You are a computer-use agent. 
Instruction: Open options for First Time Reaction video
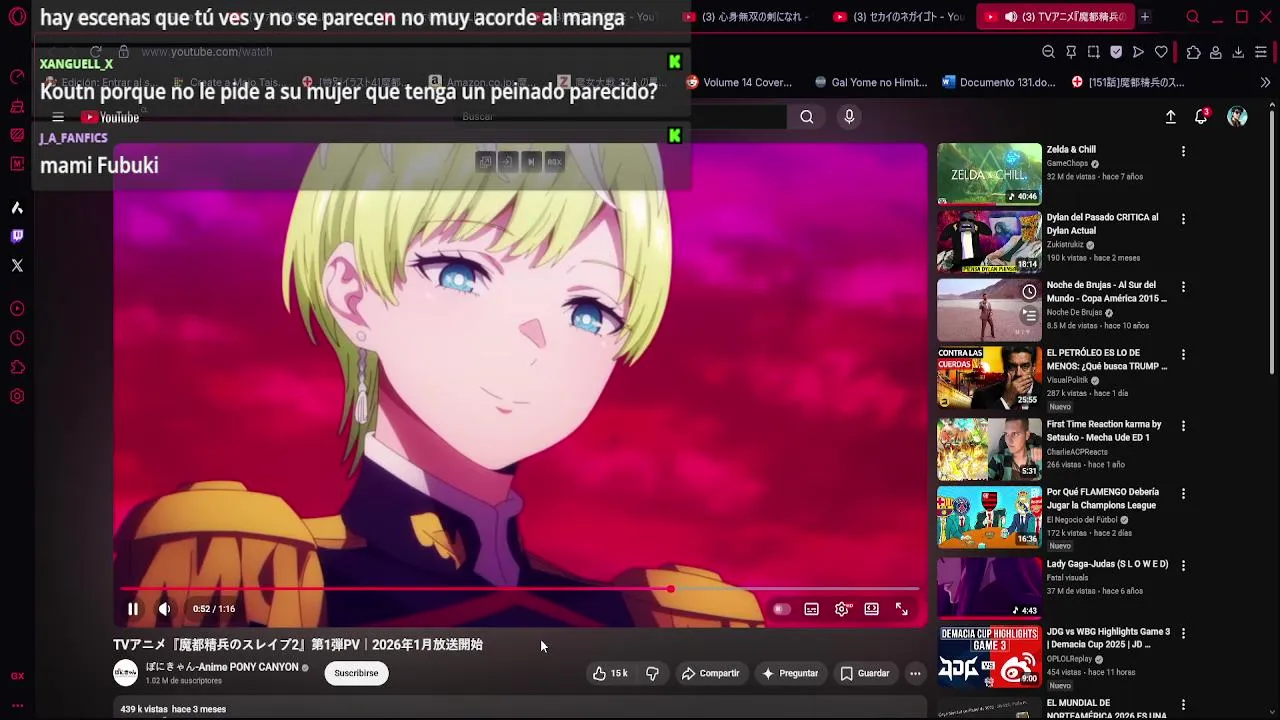pyautogui.click(x=1183, y=426)
